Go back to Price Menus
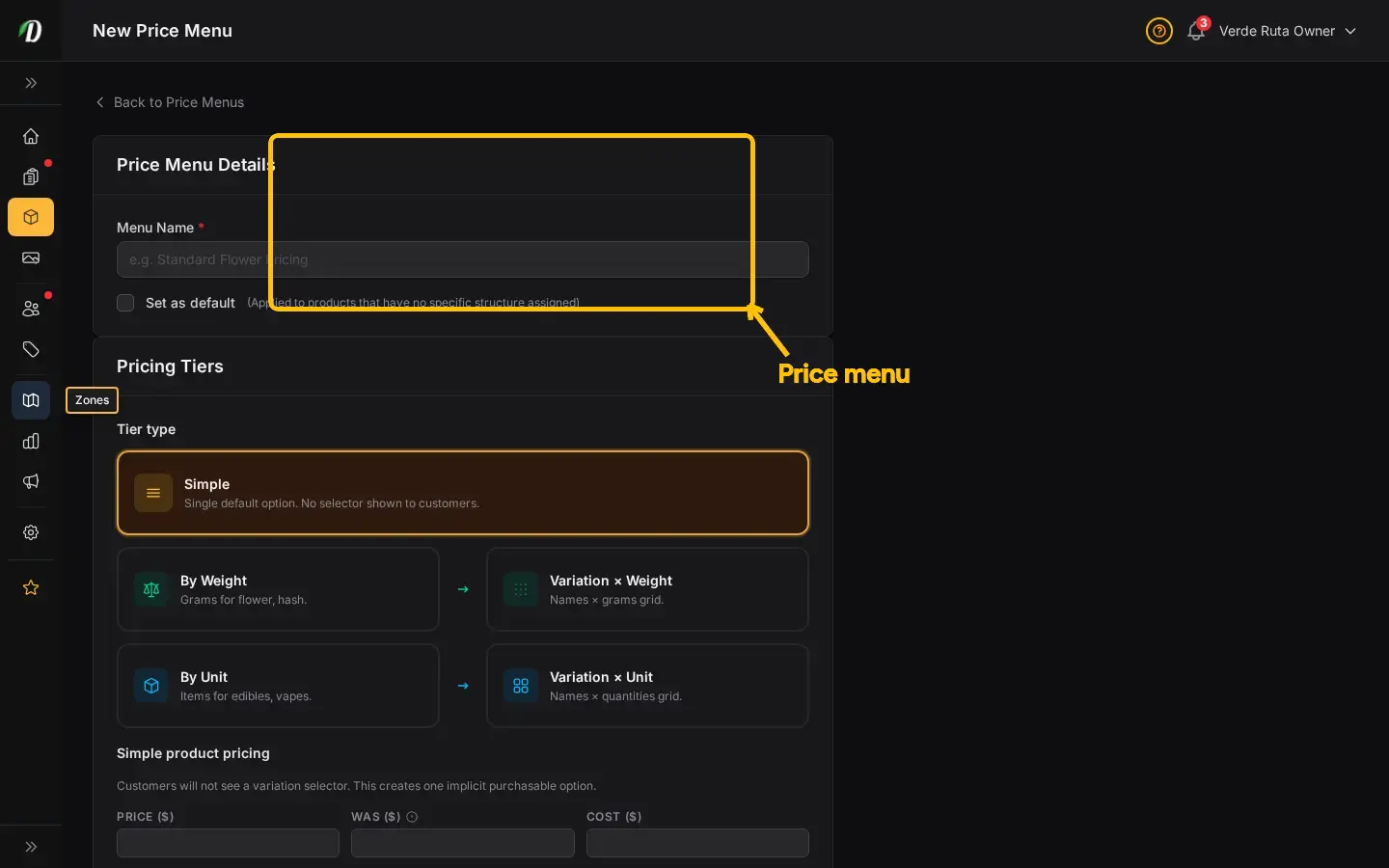The width and height of the screenshot is (1389, 868). pos(170,102)
